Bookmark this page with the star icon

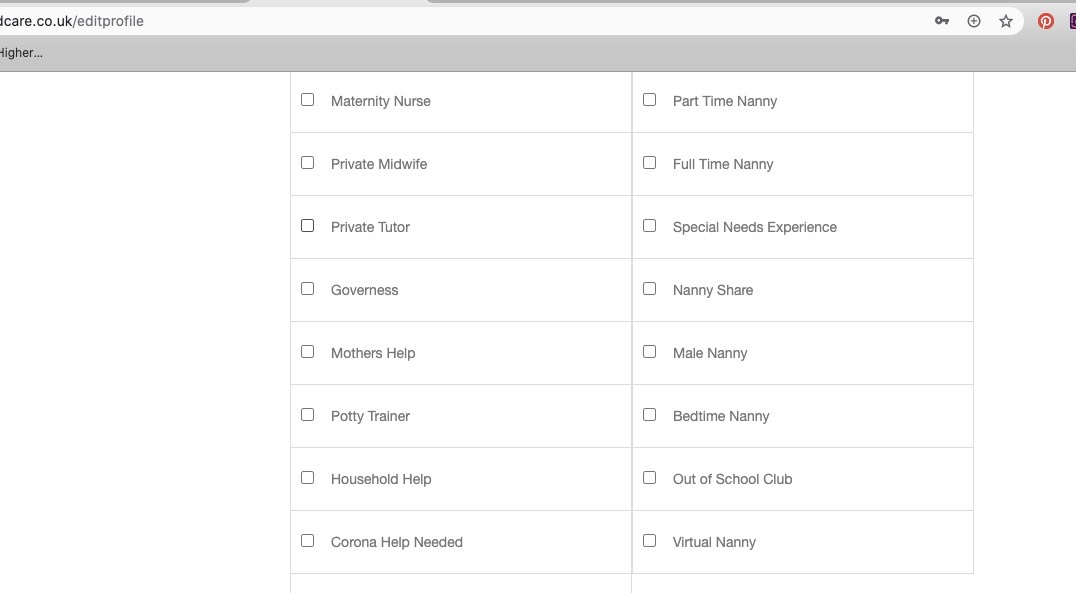[x=1006, y=21]
